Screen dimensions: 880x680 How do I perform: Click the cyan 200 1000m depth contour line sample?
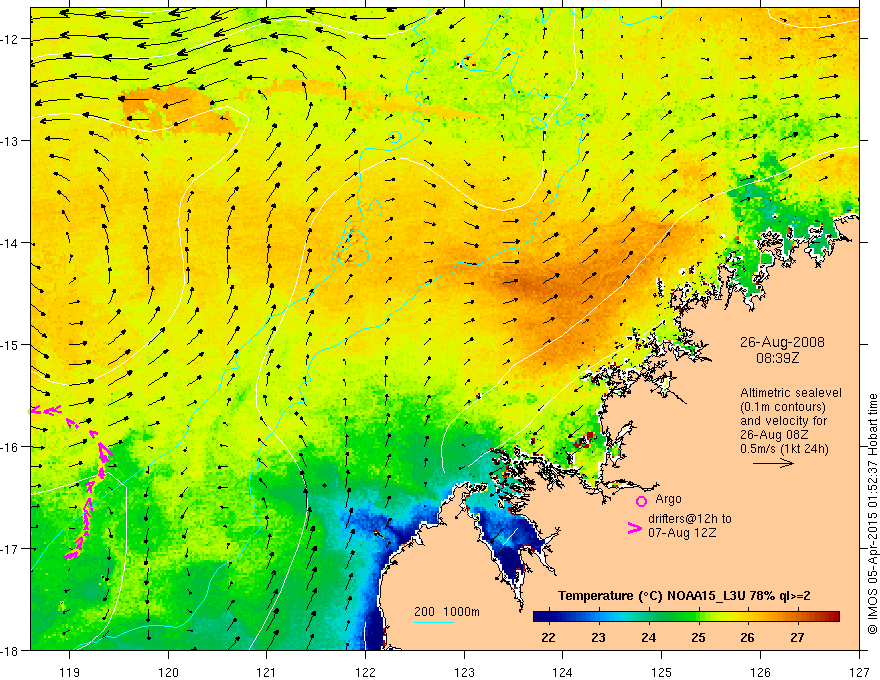[434, 622]
